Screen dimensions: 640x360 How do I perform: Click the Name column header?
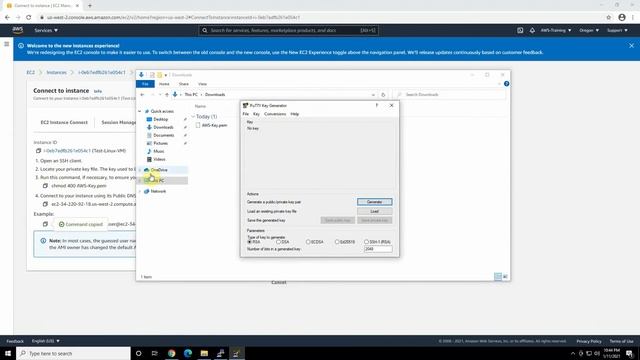pos(200,106)
